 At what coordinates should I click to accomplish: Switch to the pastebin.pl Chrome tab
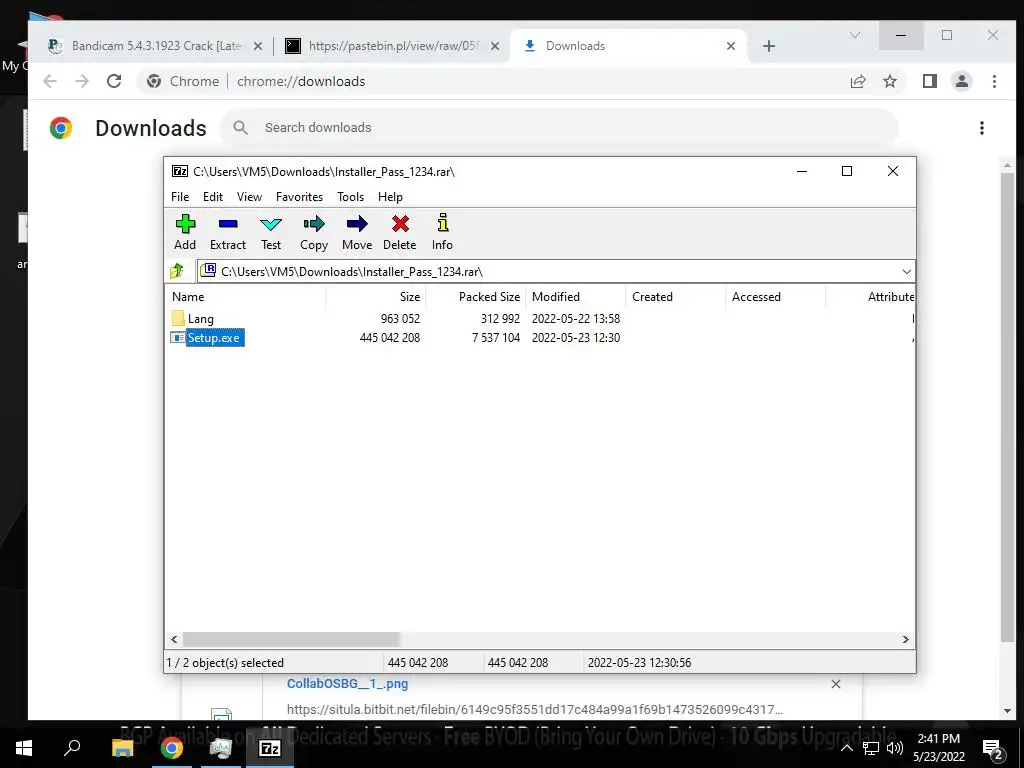392,46
